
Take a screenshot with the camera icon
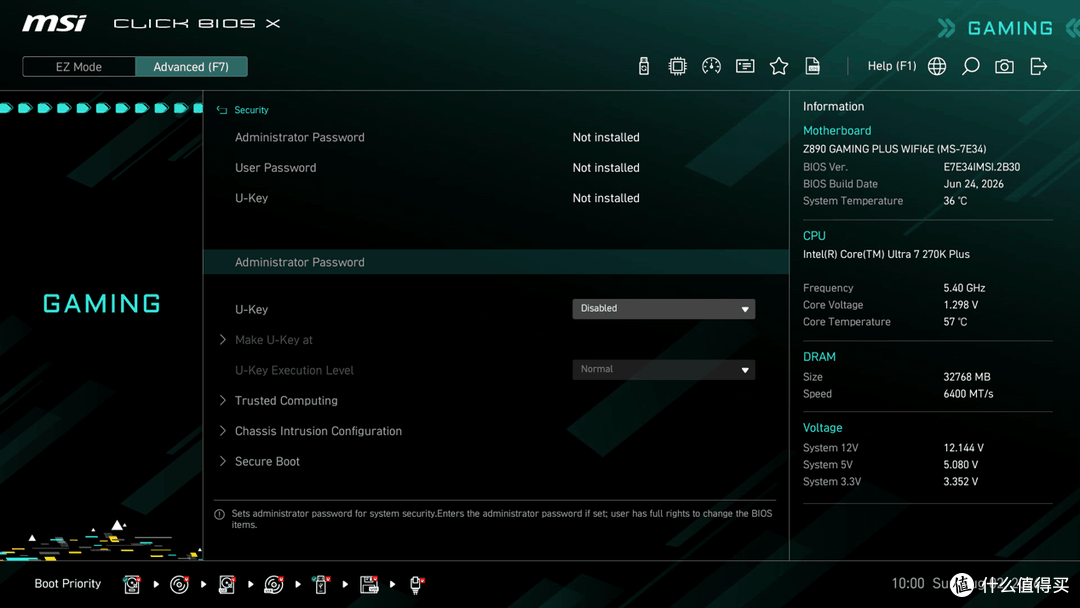[x=1004, y=66]
